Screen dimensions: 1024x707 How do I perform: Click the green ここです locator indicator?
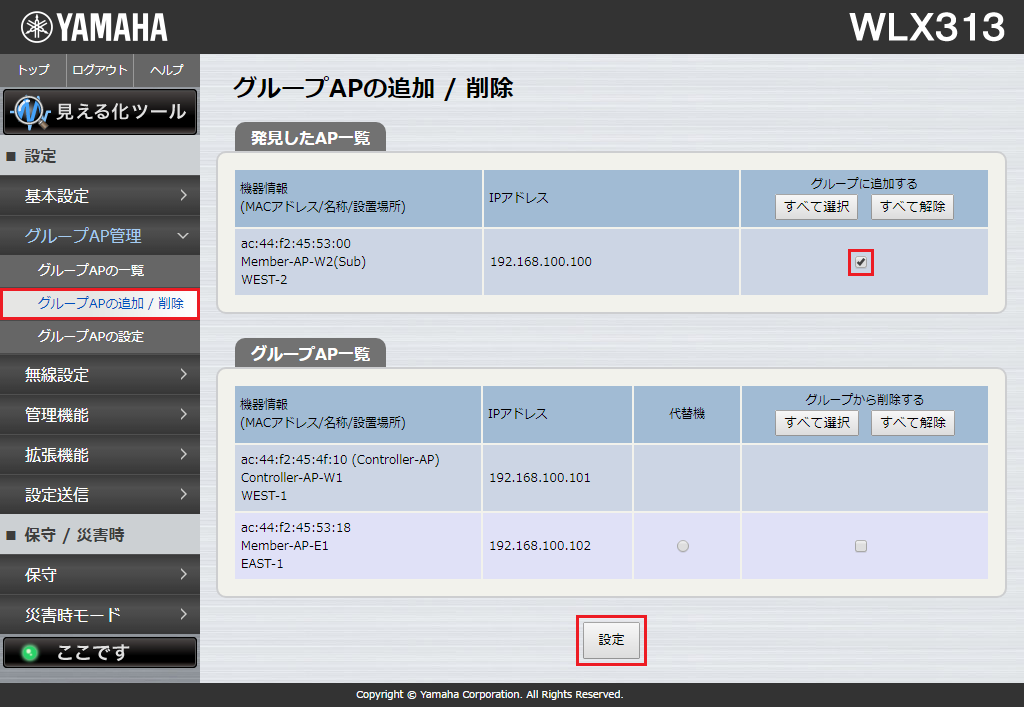pyautogui.click(x=100, y=653)
